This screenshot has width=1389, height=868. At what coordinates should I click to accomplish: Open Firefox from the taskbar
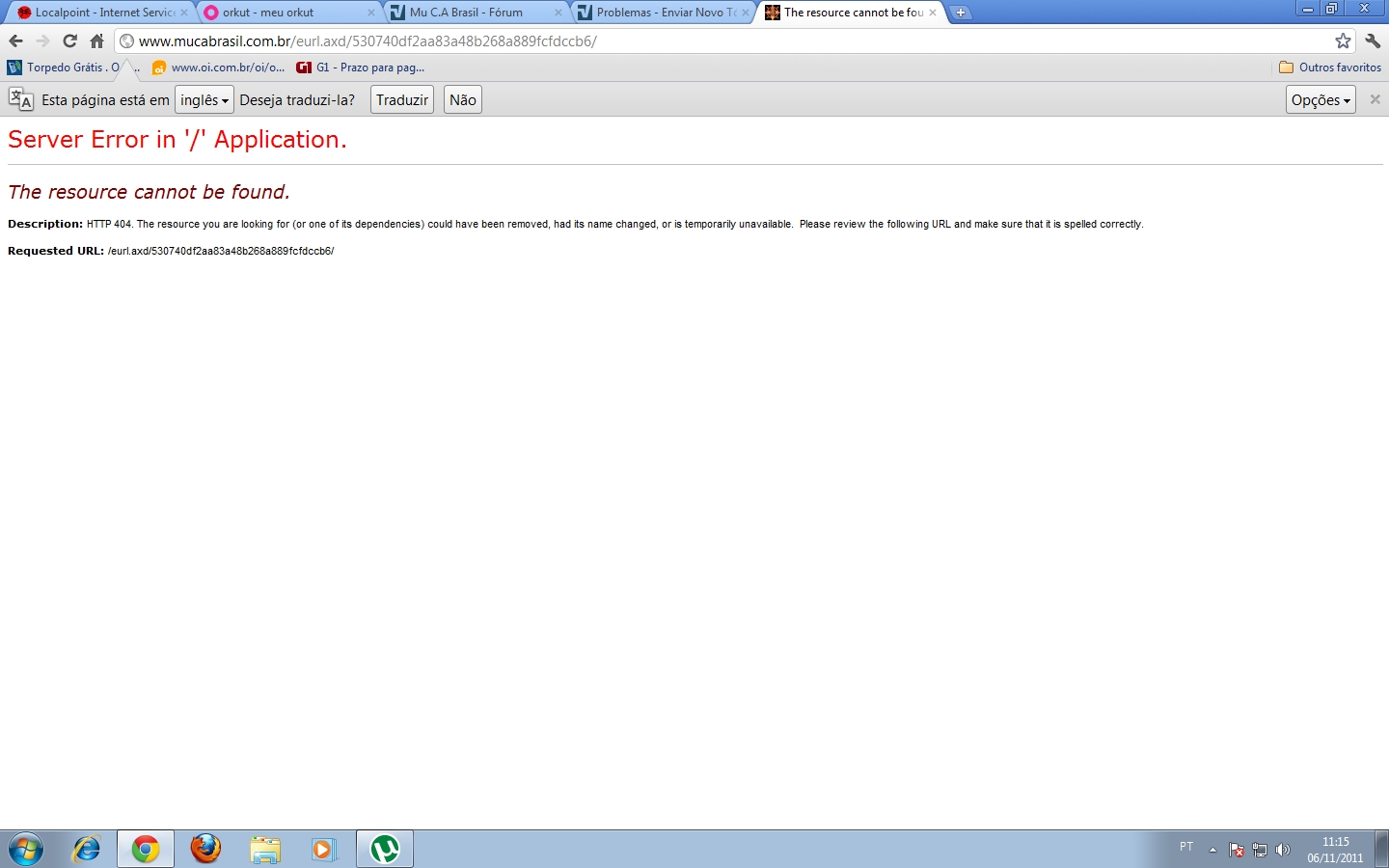[x=205, y=849]
